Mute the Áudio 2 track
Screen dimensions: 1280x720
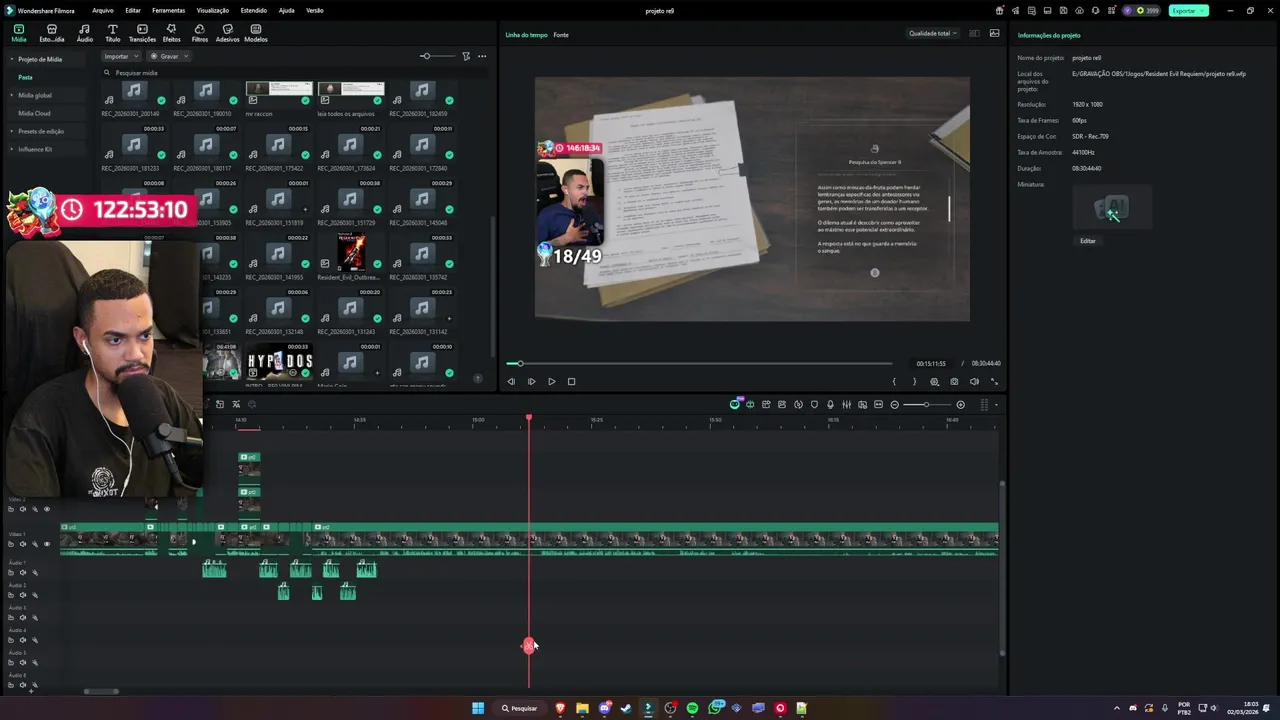pyautogui.click(x=22, y=595)
